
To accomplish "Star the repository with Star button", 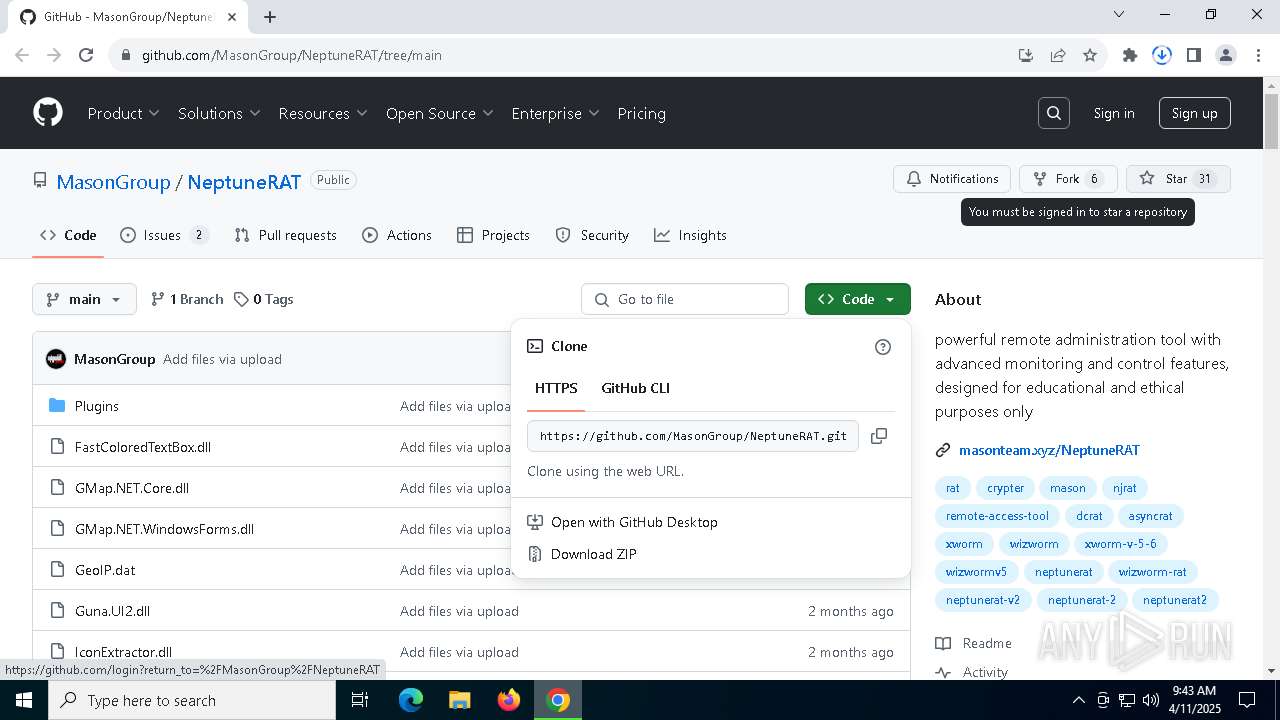I will (1178, 179).
